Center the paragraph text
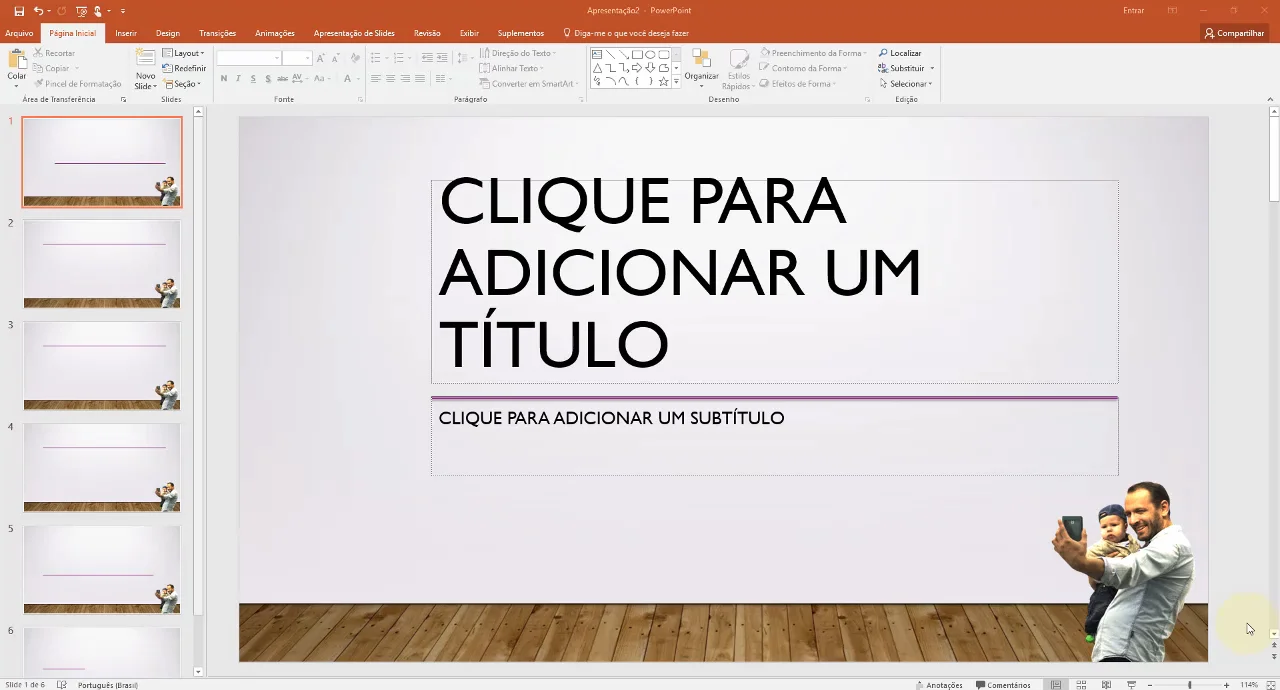1280x690 pixels. [x=391, y=79]
